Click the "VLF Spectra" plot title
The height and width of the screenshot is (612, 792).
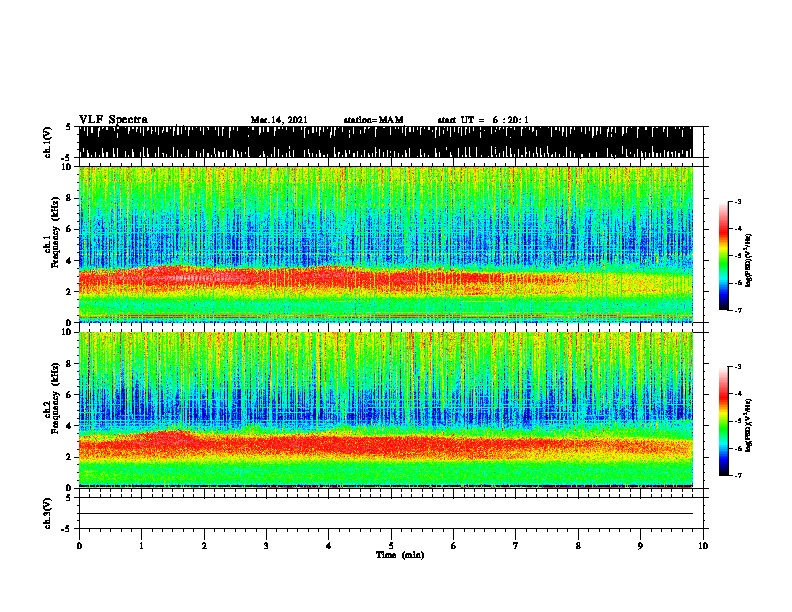tap(113, 120)
